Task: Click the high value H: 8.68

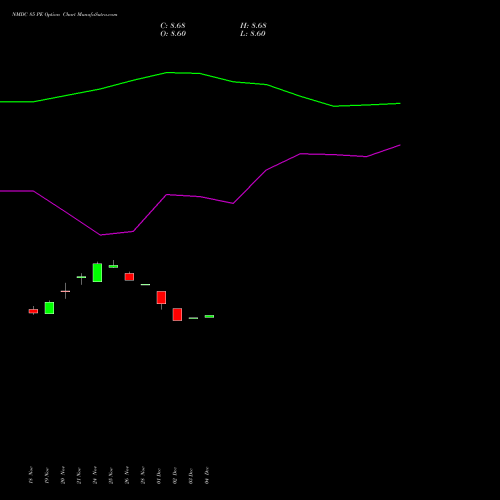Action: (x=253, y=26)
